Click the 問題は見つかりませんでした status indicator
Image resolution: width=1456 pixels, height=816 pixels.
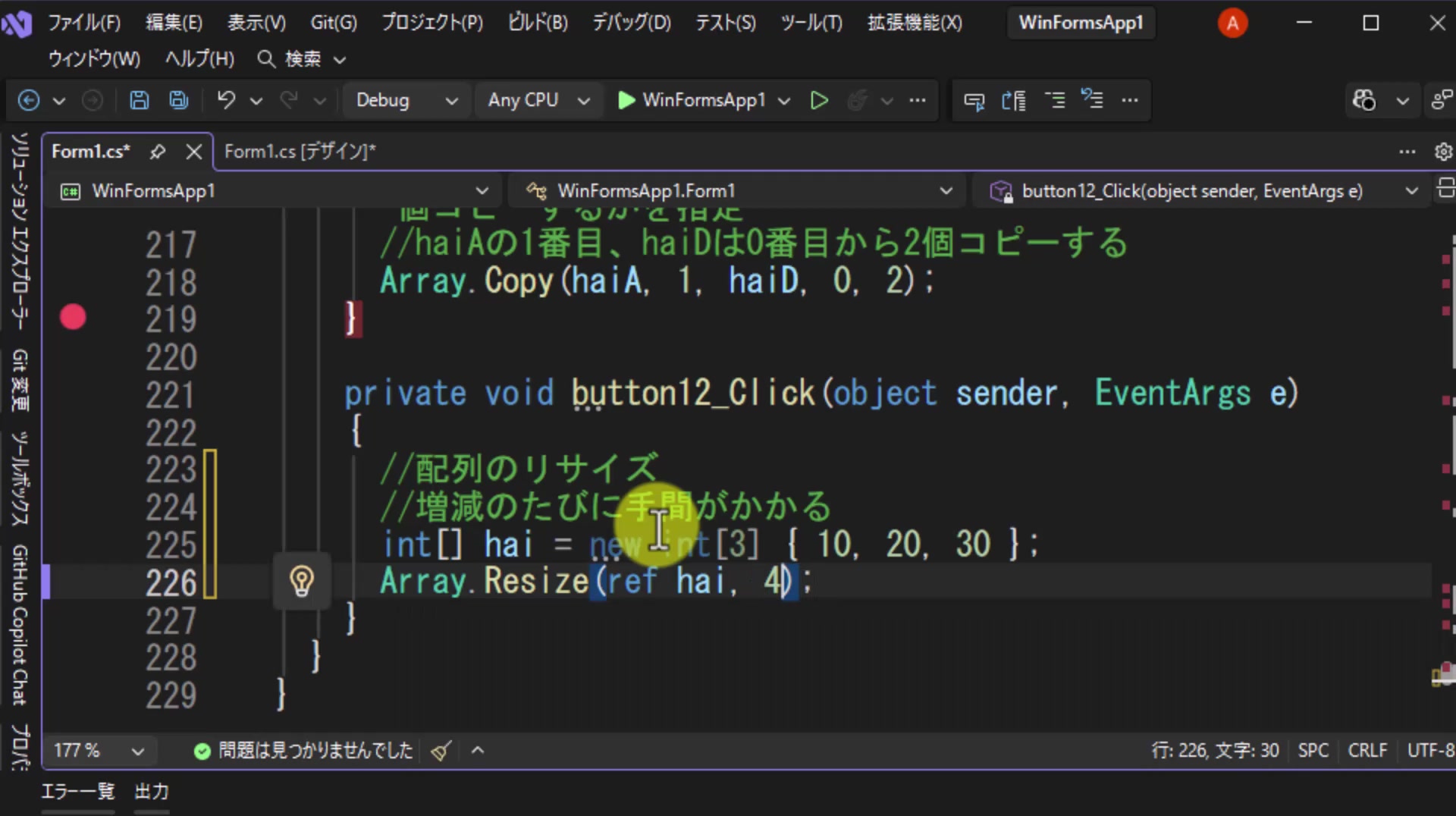click(303, 751)
